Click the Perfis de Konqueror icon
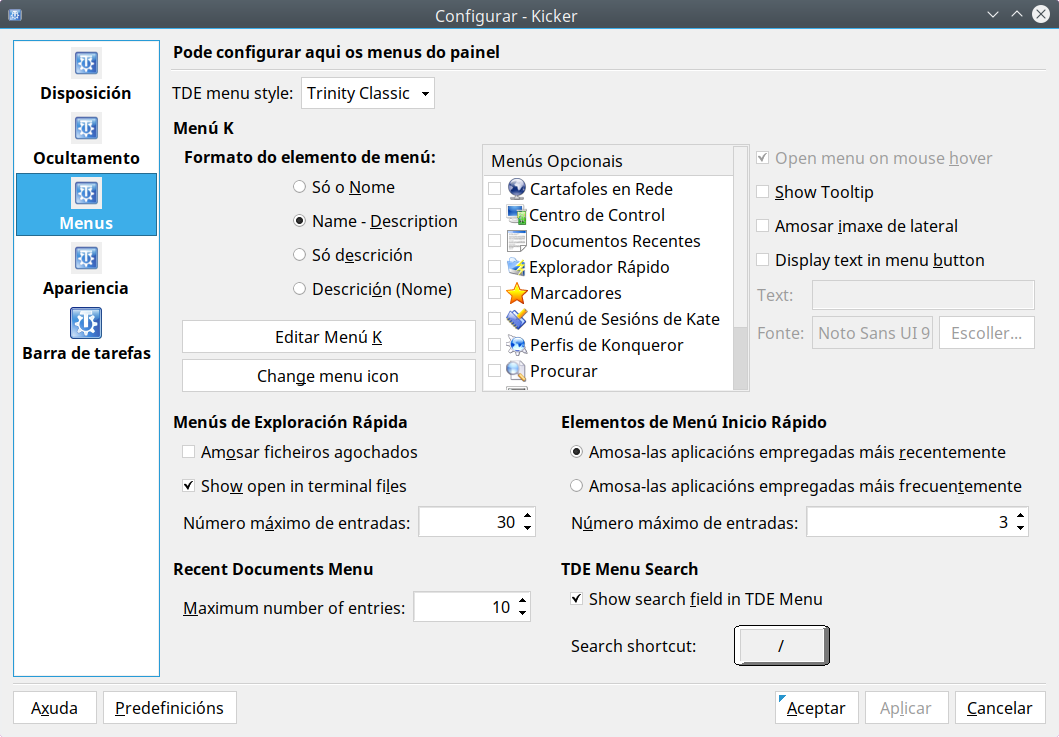The image size is (1059, 737). tap(517, 345)
